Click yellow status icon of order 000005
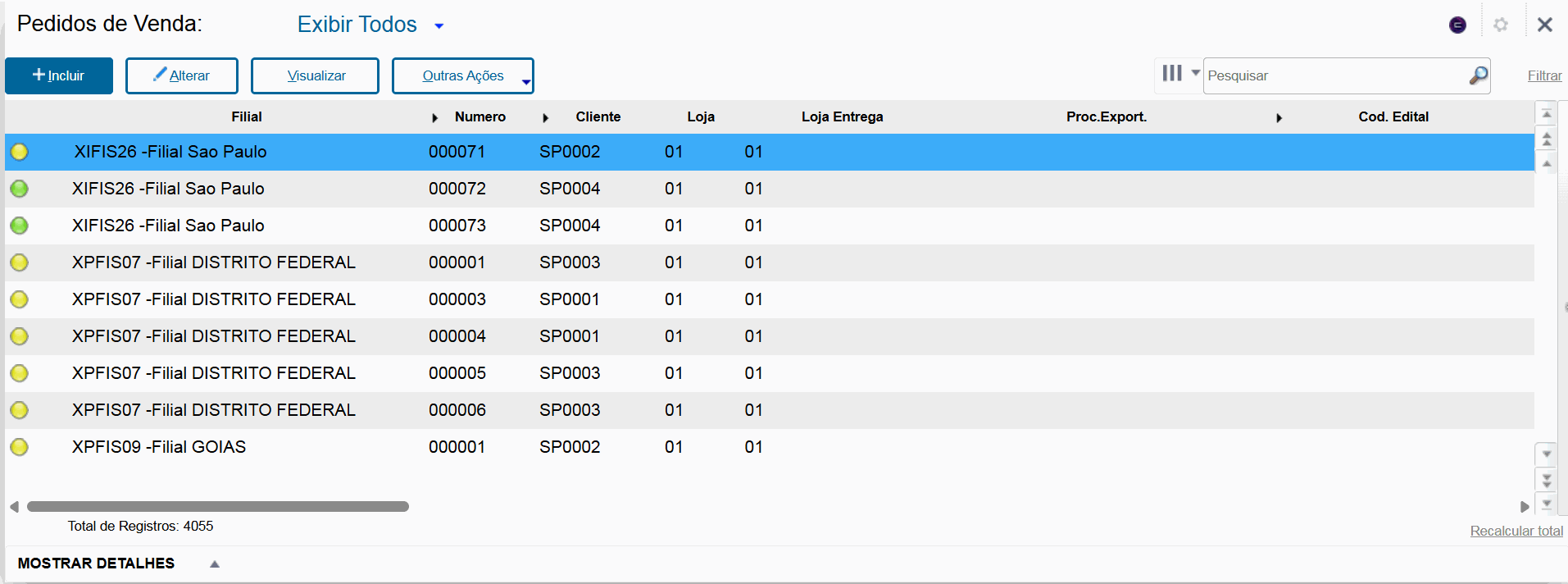The width and height of the screenshot is (1568, 584). click(20, 373)
